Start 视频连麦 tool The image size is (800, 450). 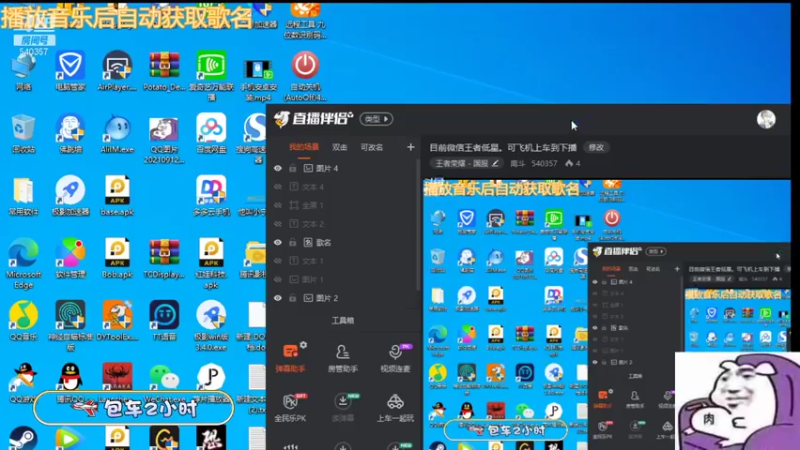coord(395,358)
